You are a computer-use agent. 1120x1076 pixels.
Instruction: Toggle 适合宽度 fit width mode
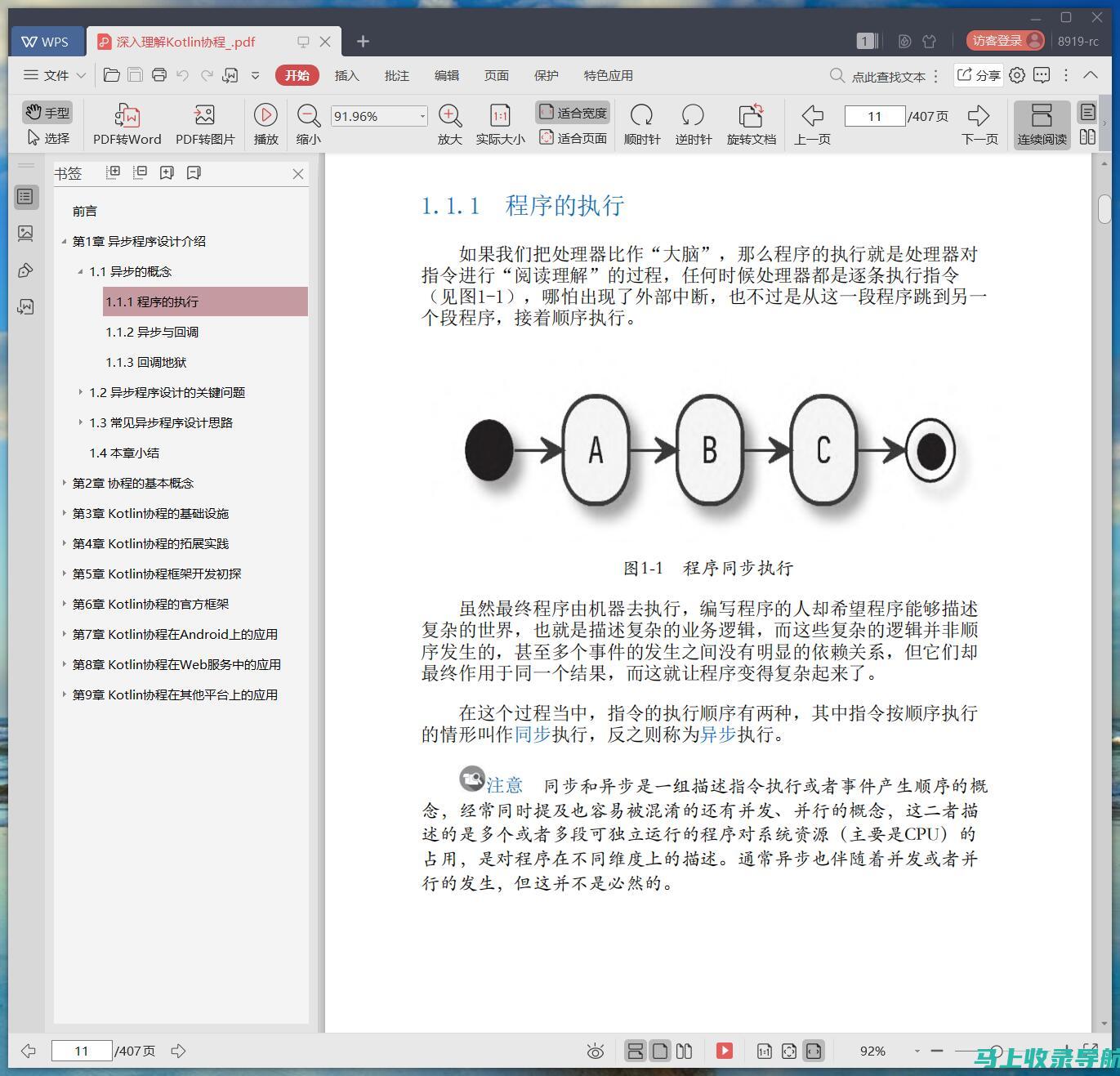pos(573,112)
